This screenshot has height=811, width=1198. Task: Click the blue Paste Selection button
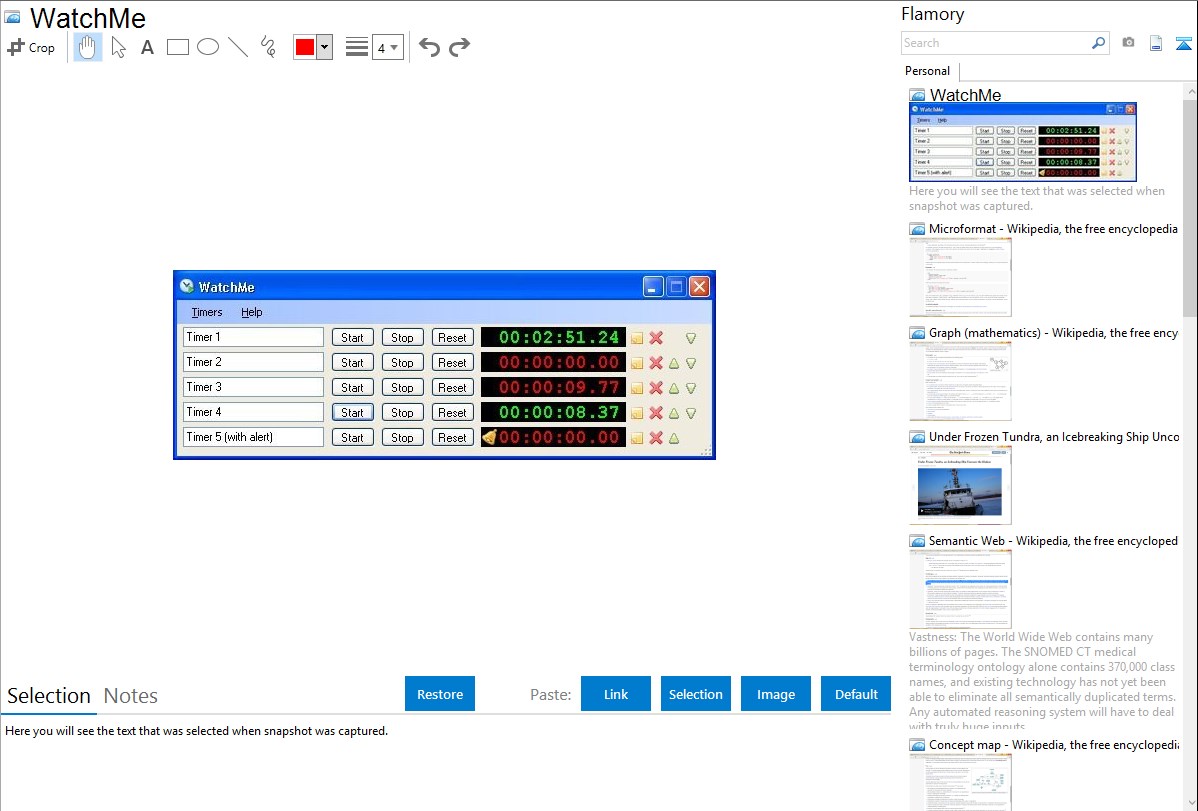pos(696,694)
